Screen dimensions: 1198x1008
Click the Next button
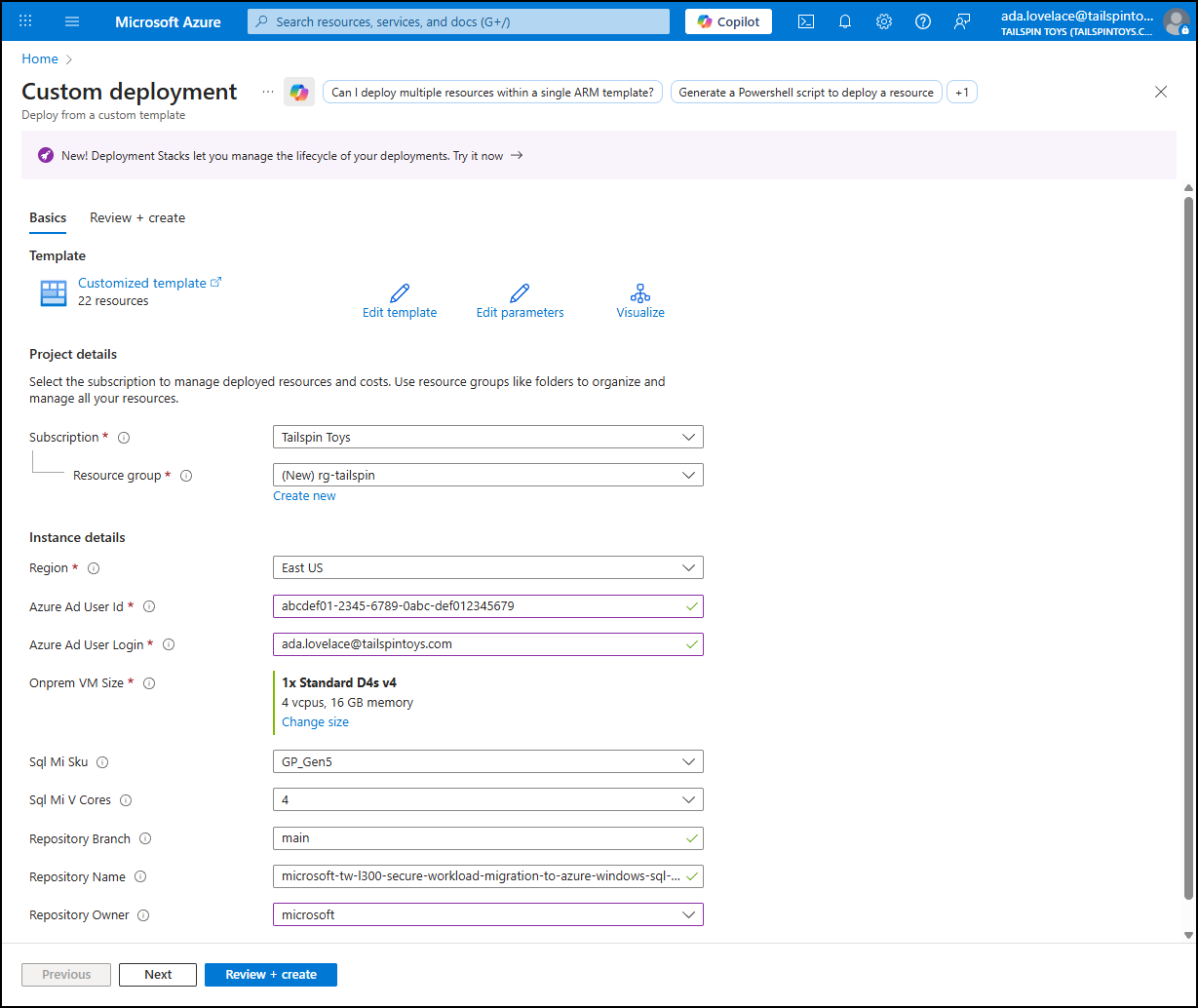pos(157,974)
